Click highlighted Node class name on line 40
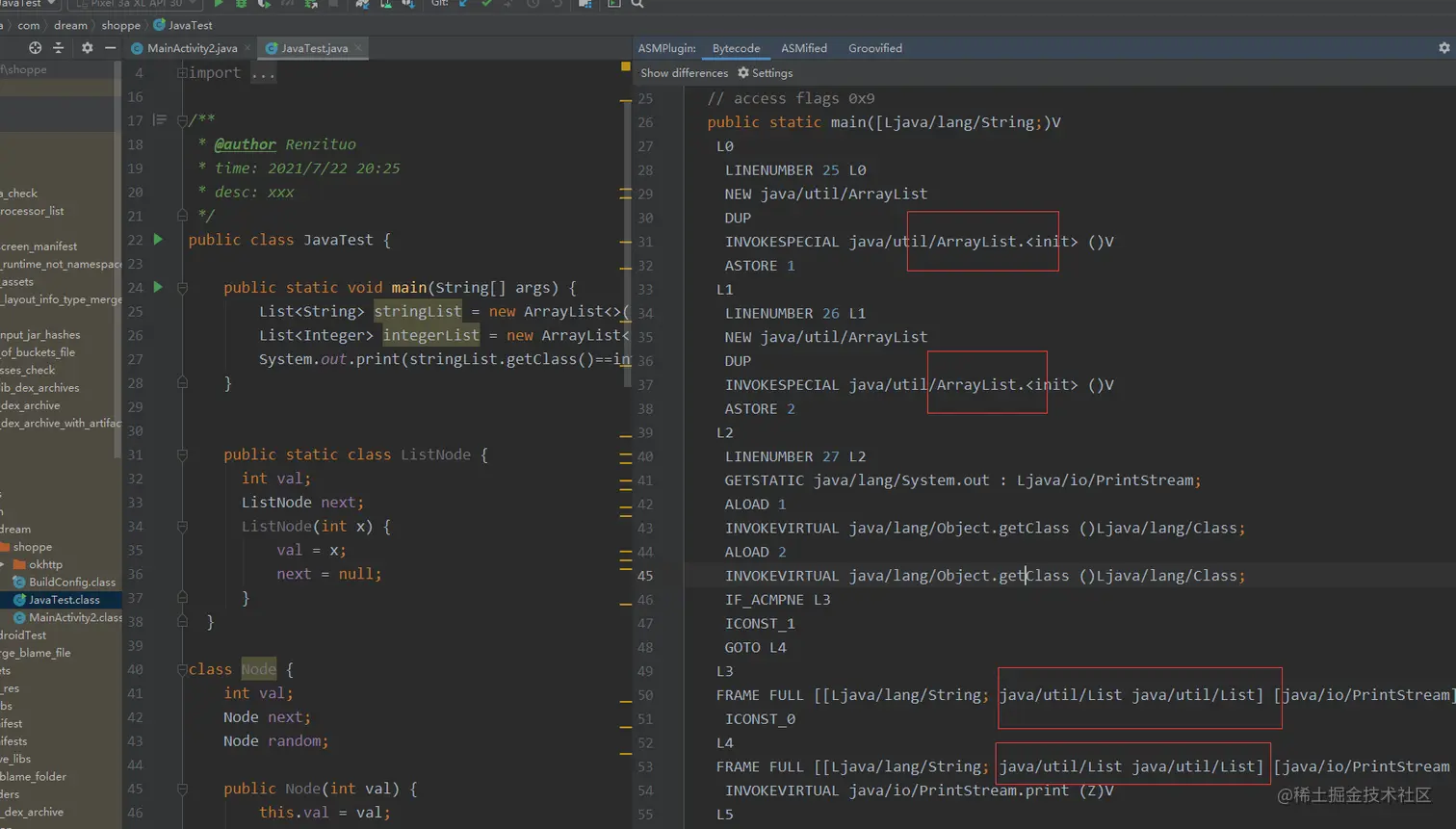This screenshot has height=829, width=1456. (x=258, y=669)
